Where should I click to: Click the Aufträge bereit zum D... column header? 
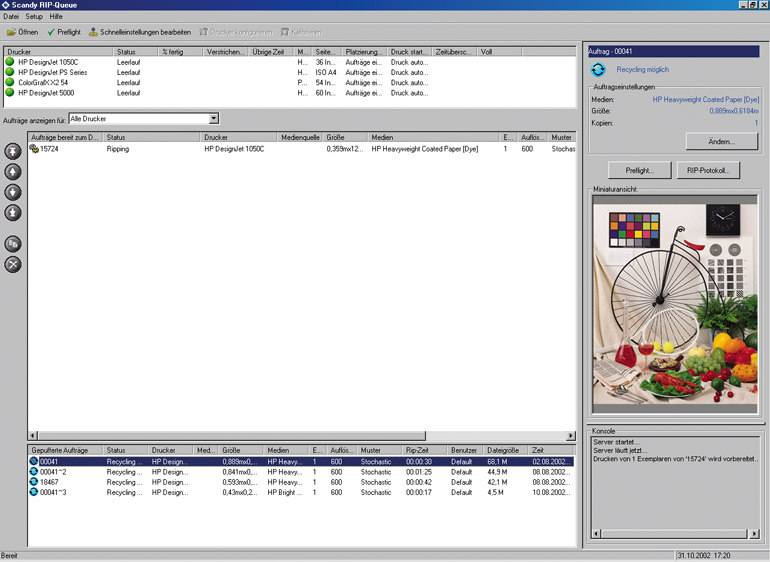click(65, 137)
